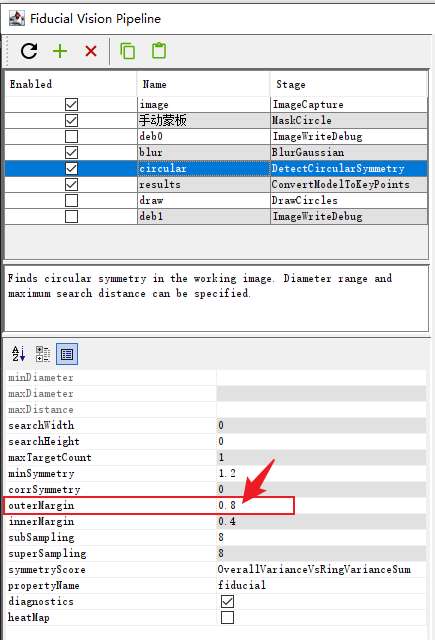The width and height of the screenshot is (435, 640).
Task: Uncheck the diagnostics property
Action: pyautogui.click(x=227, y=601)
